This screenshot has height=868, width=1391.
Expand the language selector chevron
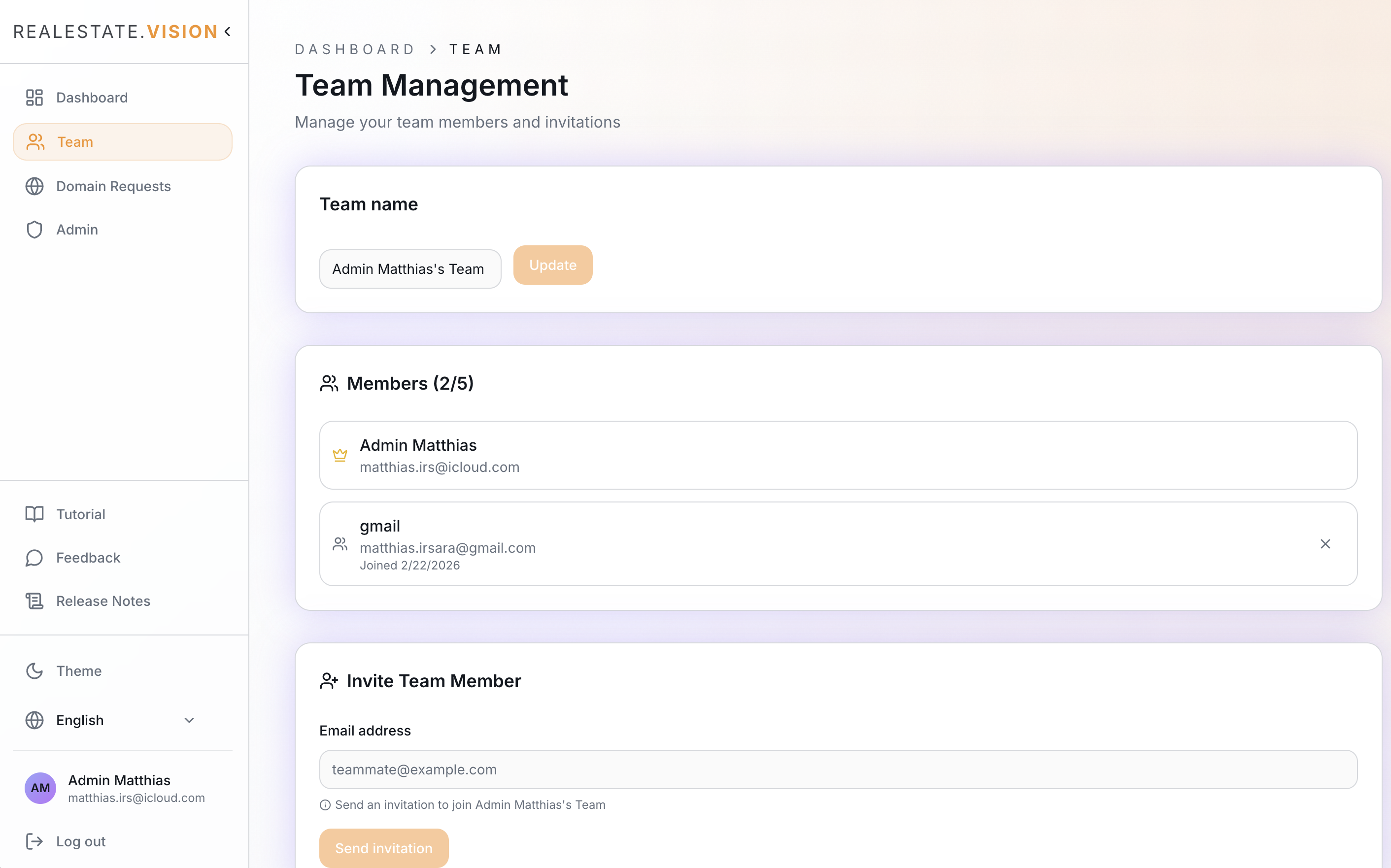pyautogui.click(x=190, y=720)
